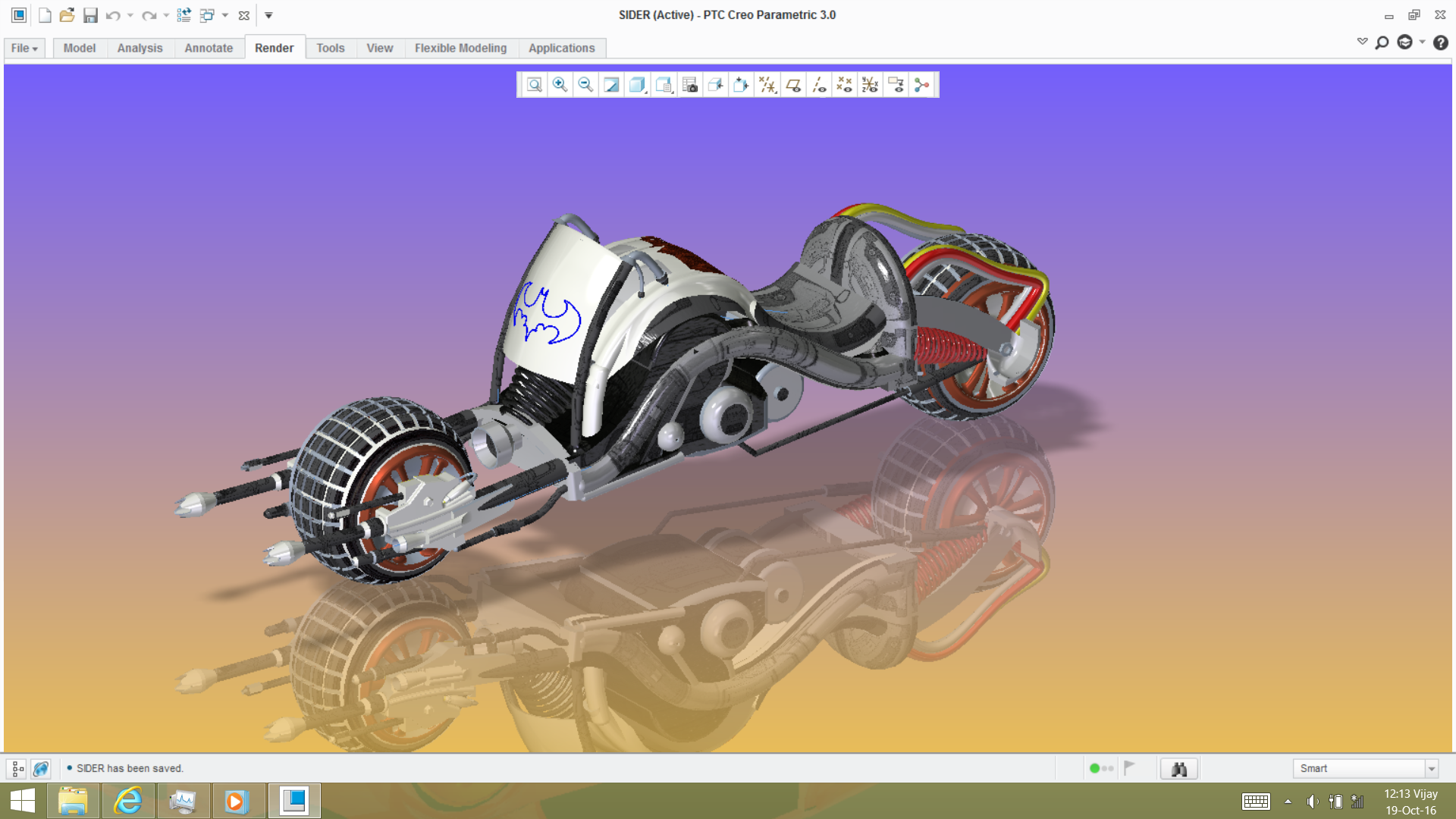Switch to the Model ribbon tab
The width and height of the screenshot is (1456, 819).
79,48
